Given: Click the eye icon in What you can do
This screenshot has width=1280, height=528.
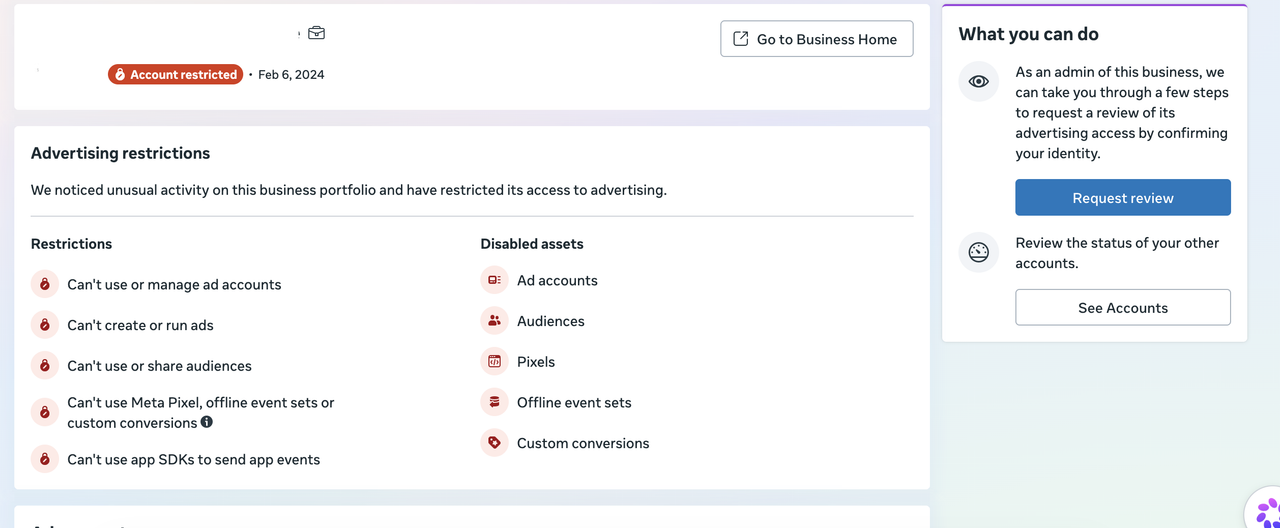Looking at the screenshot, I should click(x=979, y=82).
